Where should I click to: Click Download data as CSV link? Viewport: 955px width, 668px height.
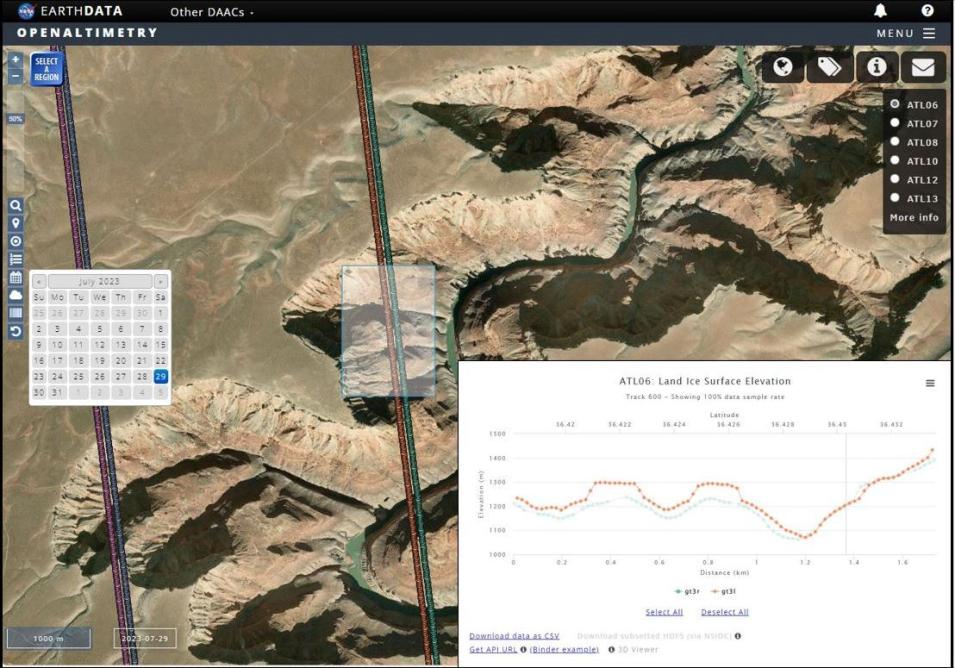point(514,636)
